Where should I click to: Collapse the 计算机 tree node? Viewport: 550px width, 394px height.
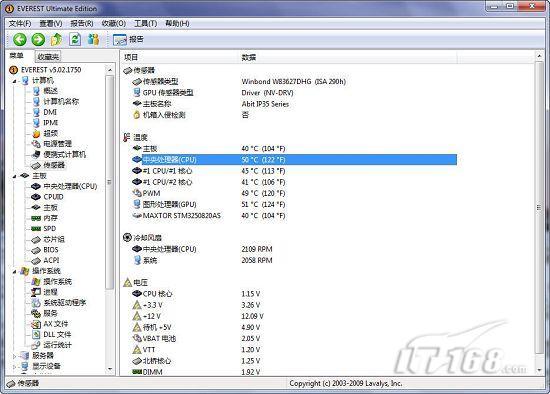pyautogui.click(x=14, y=81)
